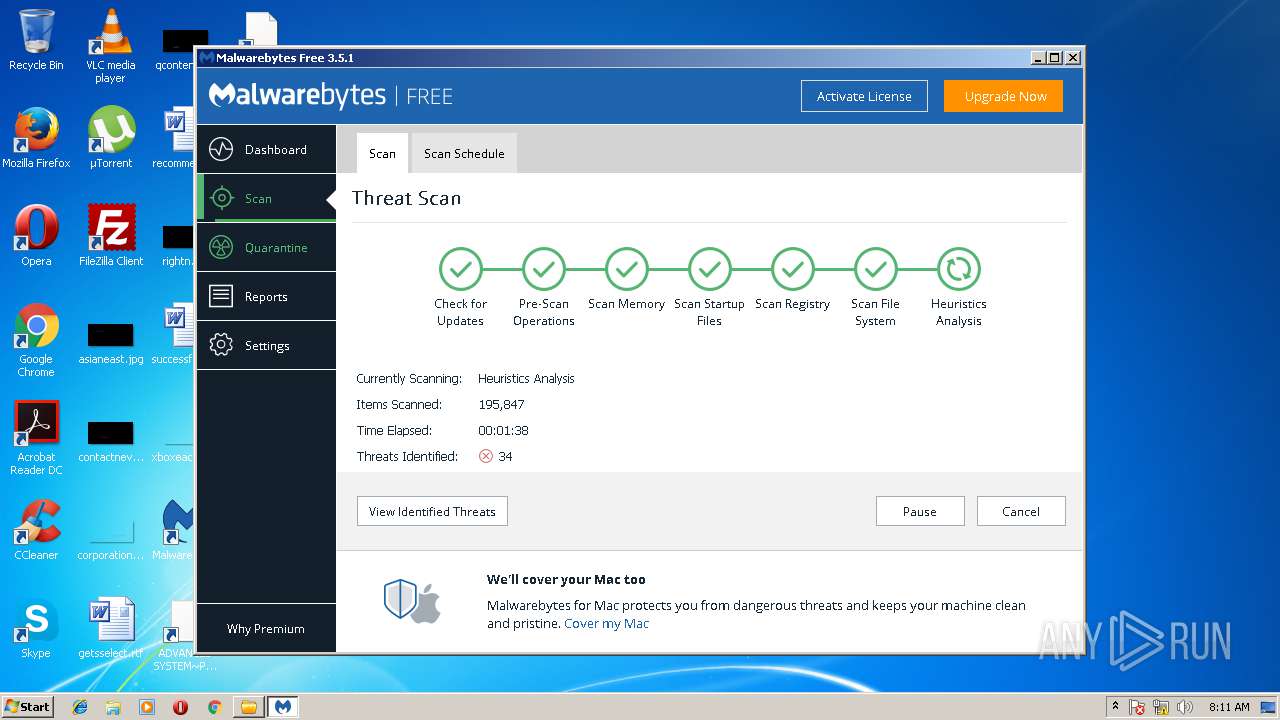Switch to the Scan tab
The height and width of the screenshot is (720, 1280).
382,154
